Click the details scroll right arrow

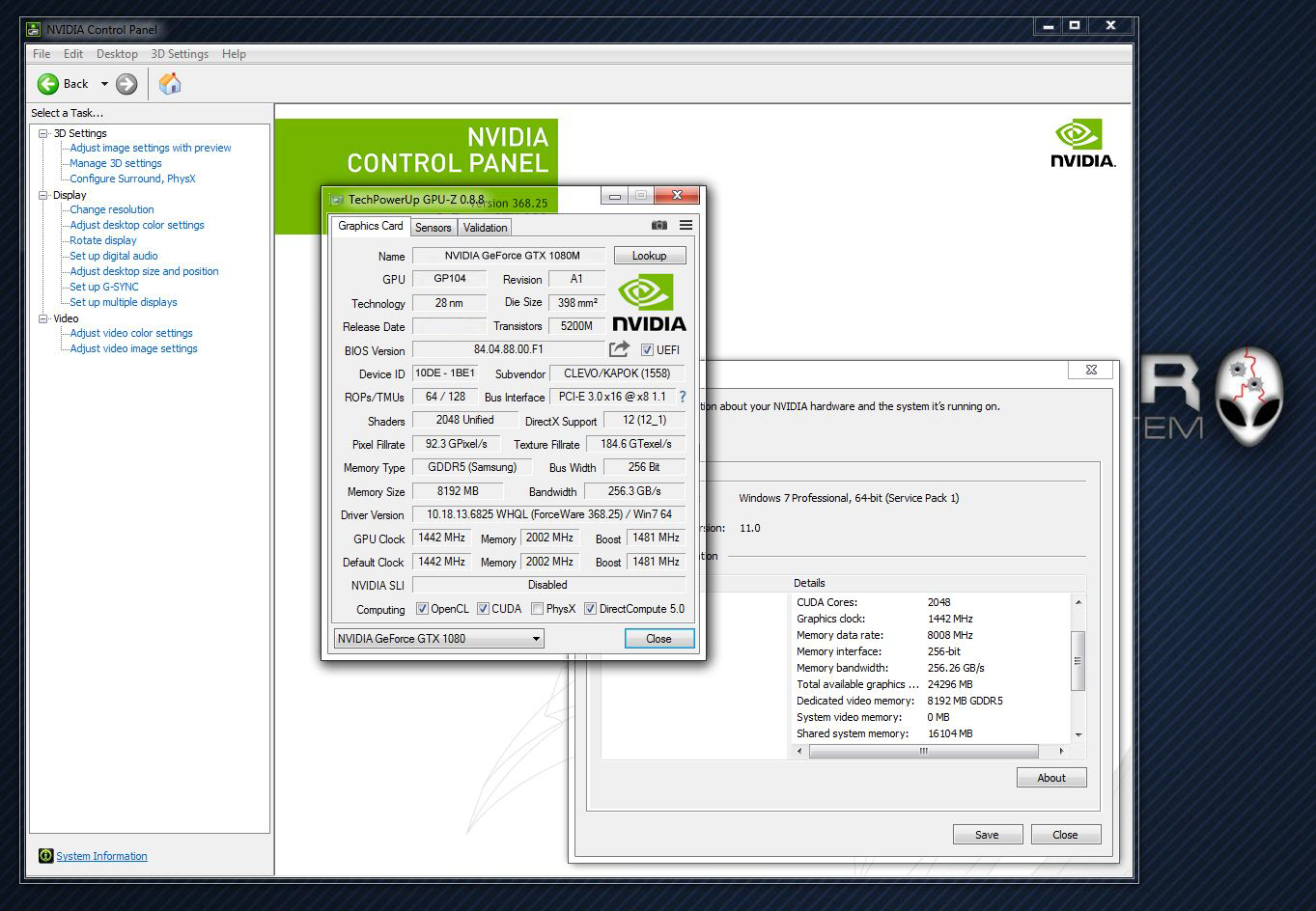(1061, 751)
